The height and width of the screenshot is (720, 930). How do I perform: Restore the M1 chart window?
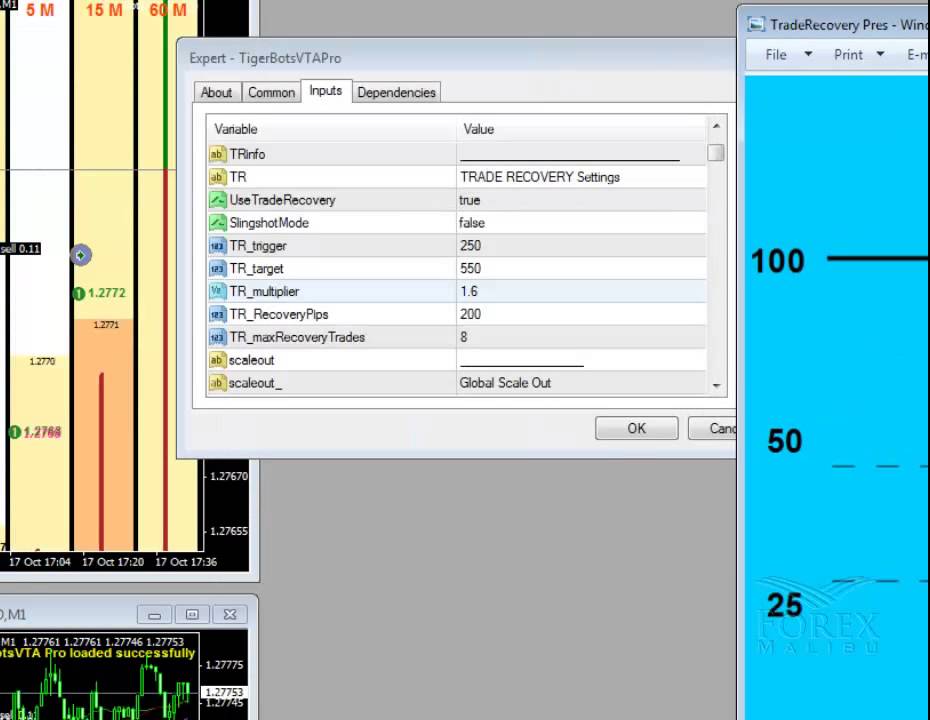(192, 614)
